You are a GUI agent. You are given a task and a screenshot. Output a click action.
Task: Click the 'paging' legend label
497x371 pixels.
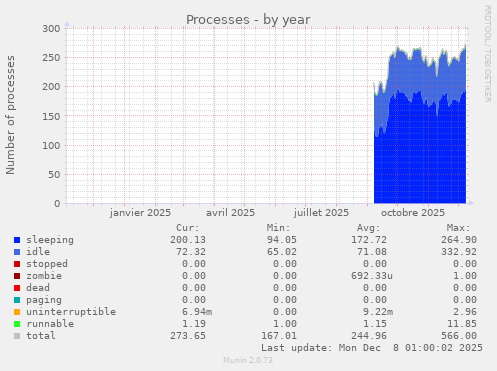44,300
